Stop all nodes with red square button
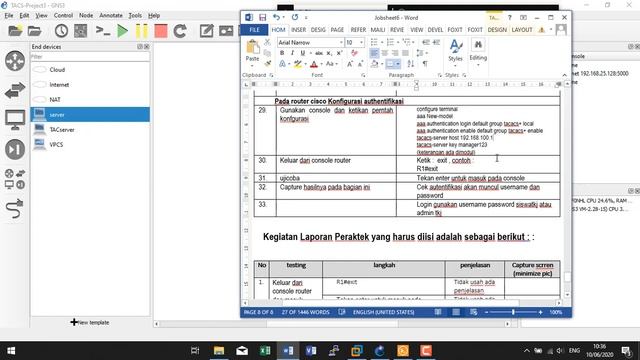The width and height of the screenshot is (640, 360). [x=161, y=31]
